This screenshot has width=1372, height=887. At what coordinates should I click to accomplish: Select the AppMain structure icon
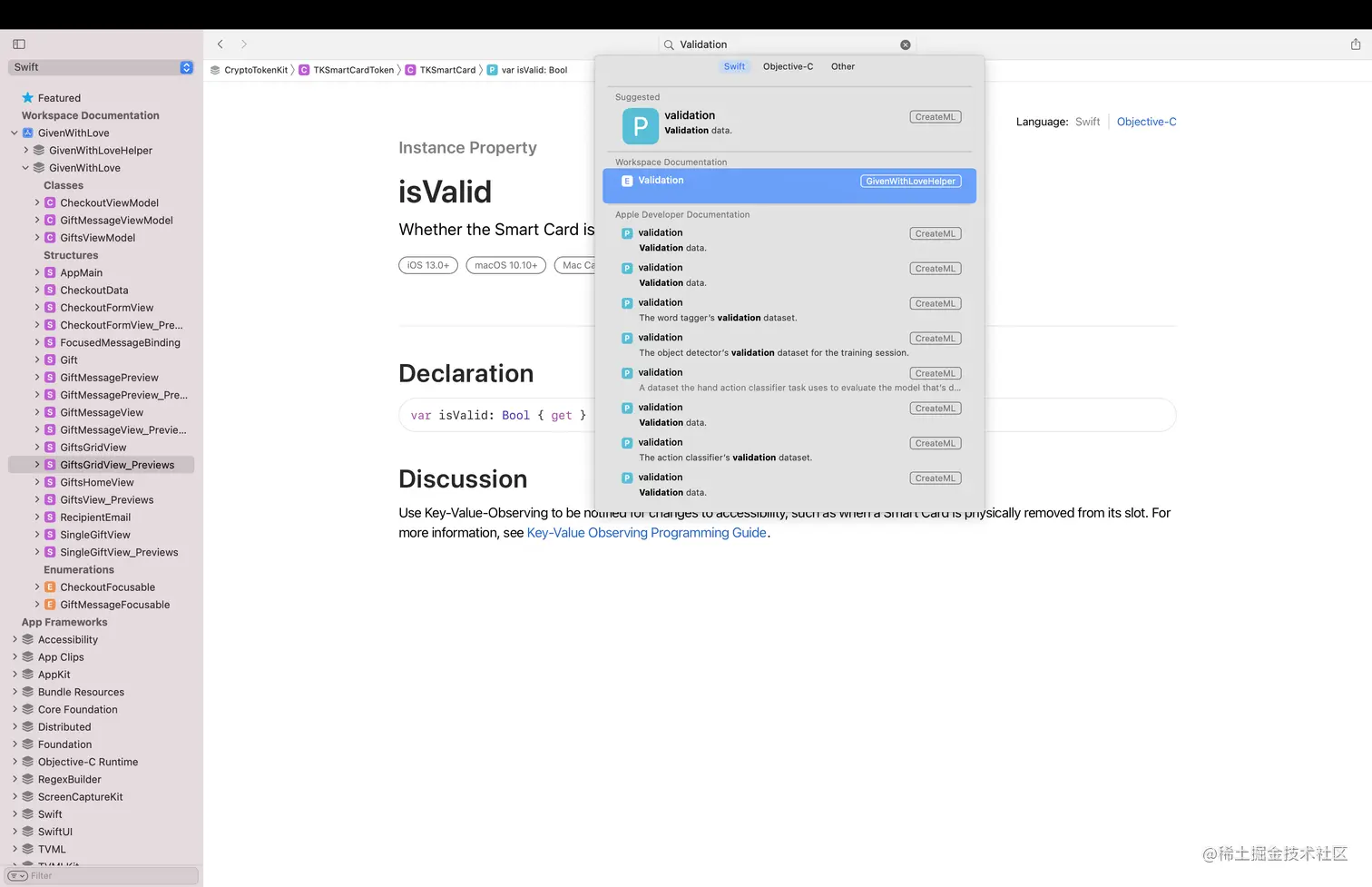[50, 272]
